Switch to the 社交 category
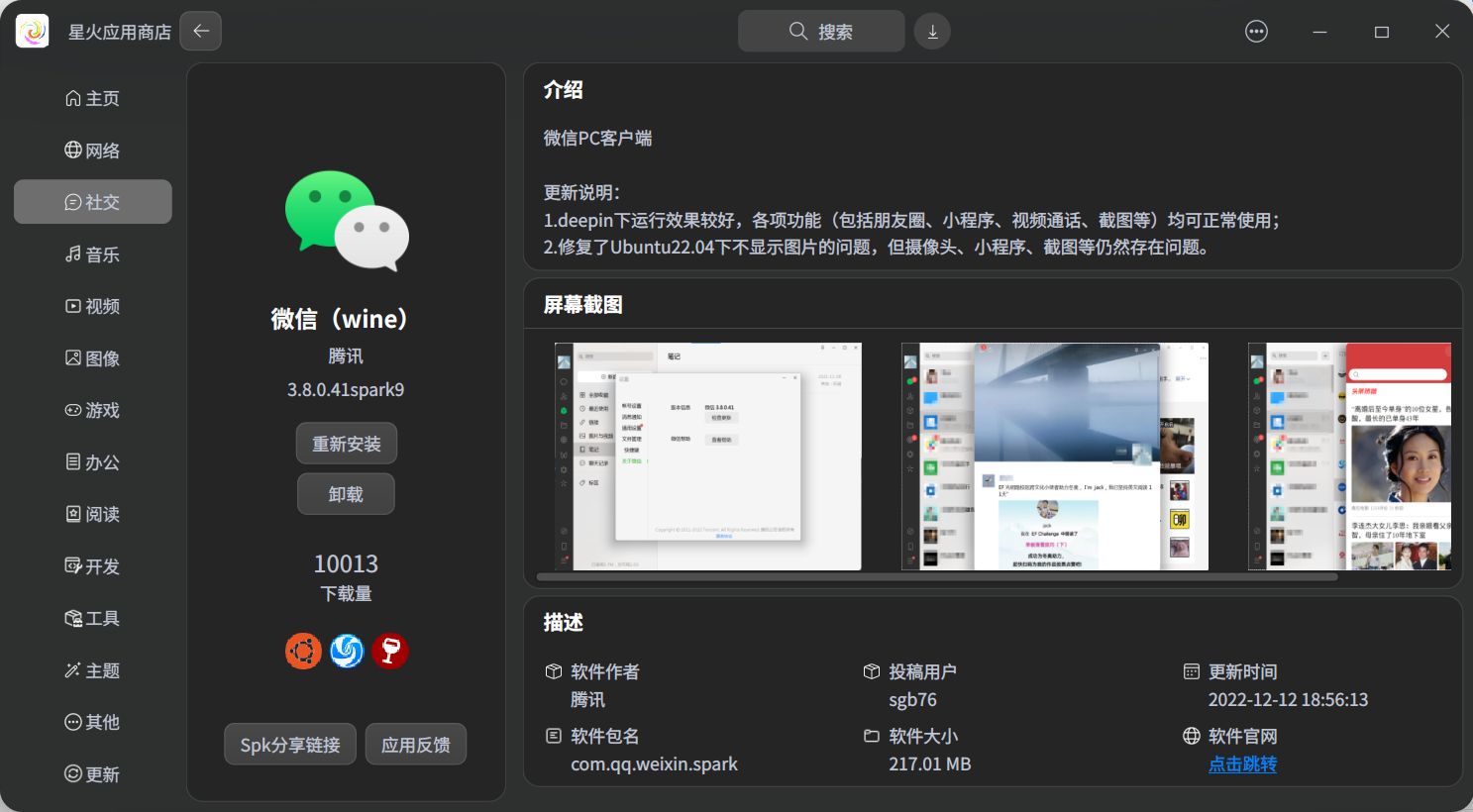Screen dimensions: 1473x812 pos(92,201)
